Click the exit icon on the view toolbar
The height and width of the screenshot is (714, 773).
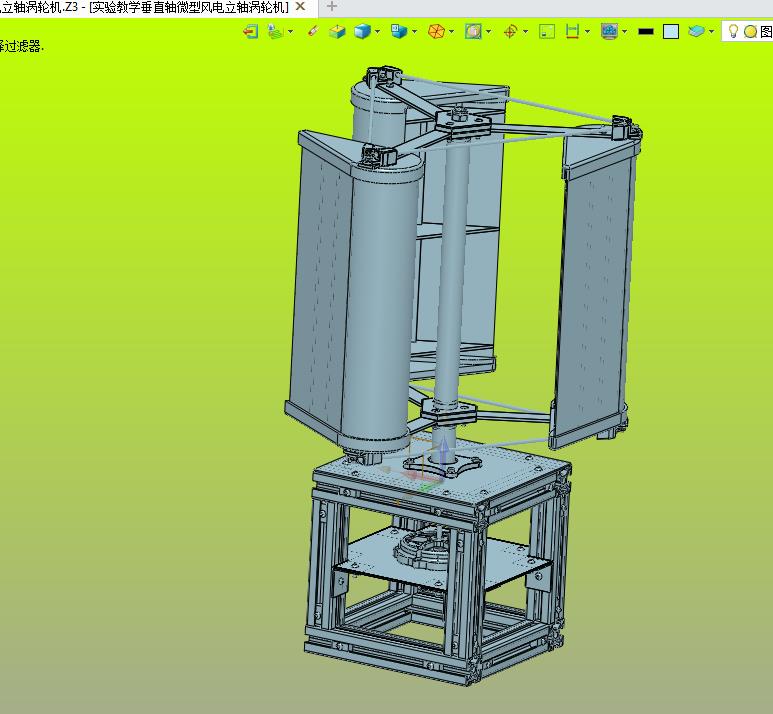pyautogui.click(x=250, y=31)
